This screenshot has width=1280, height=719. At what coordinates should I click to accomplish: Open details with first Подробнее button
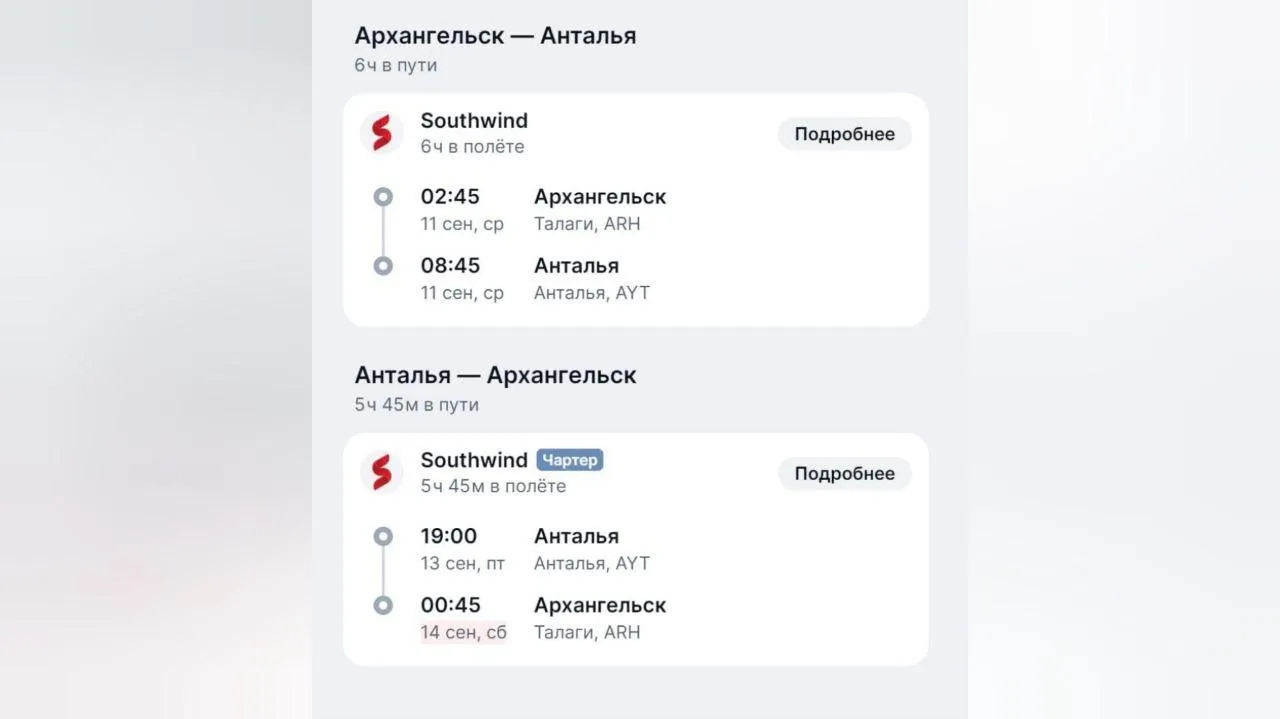[845, 134]
